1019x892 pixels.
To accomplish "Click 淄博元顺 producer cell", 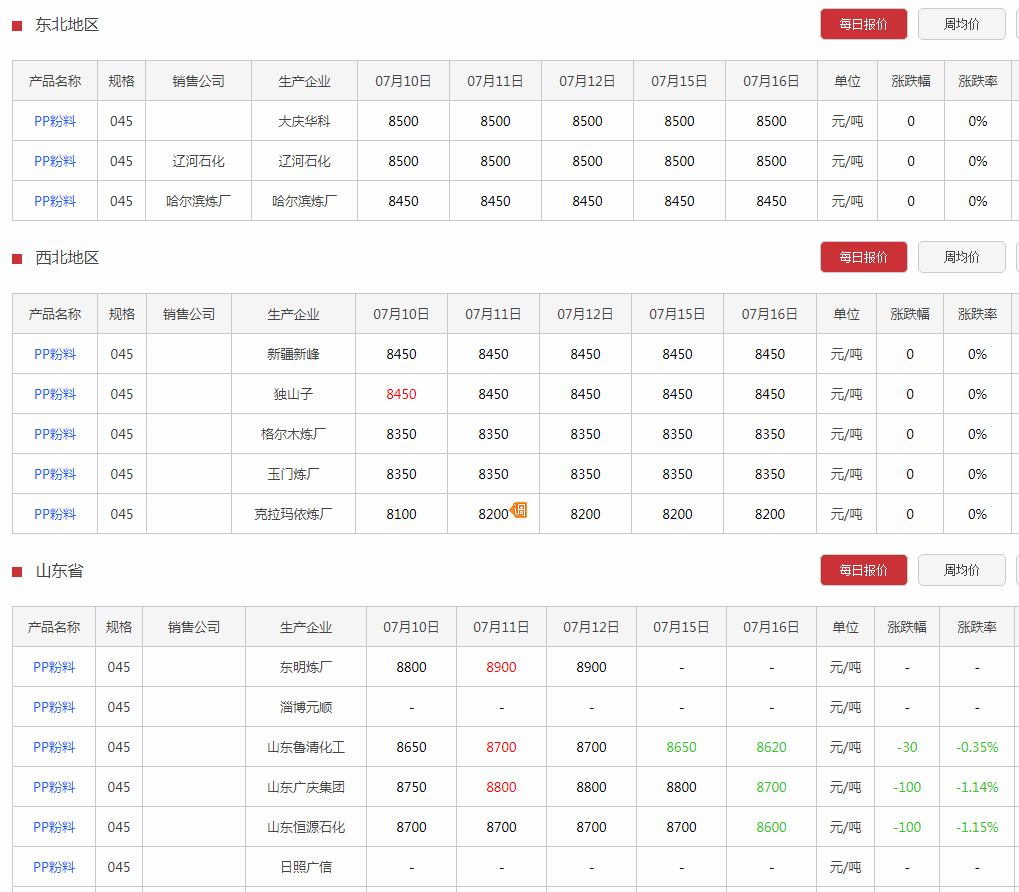I will 306,707.
